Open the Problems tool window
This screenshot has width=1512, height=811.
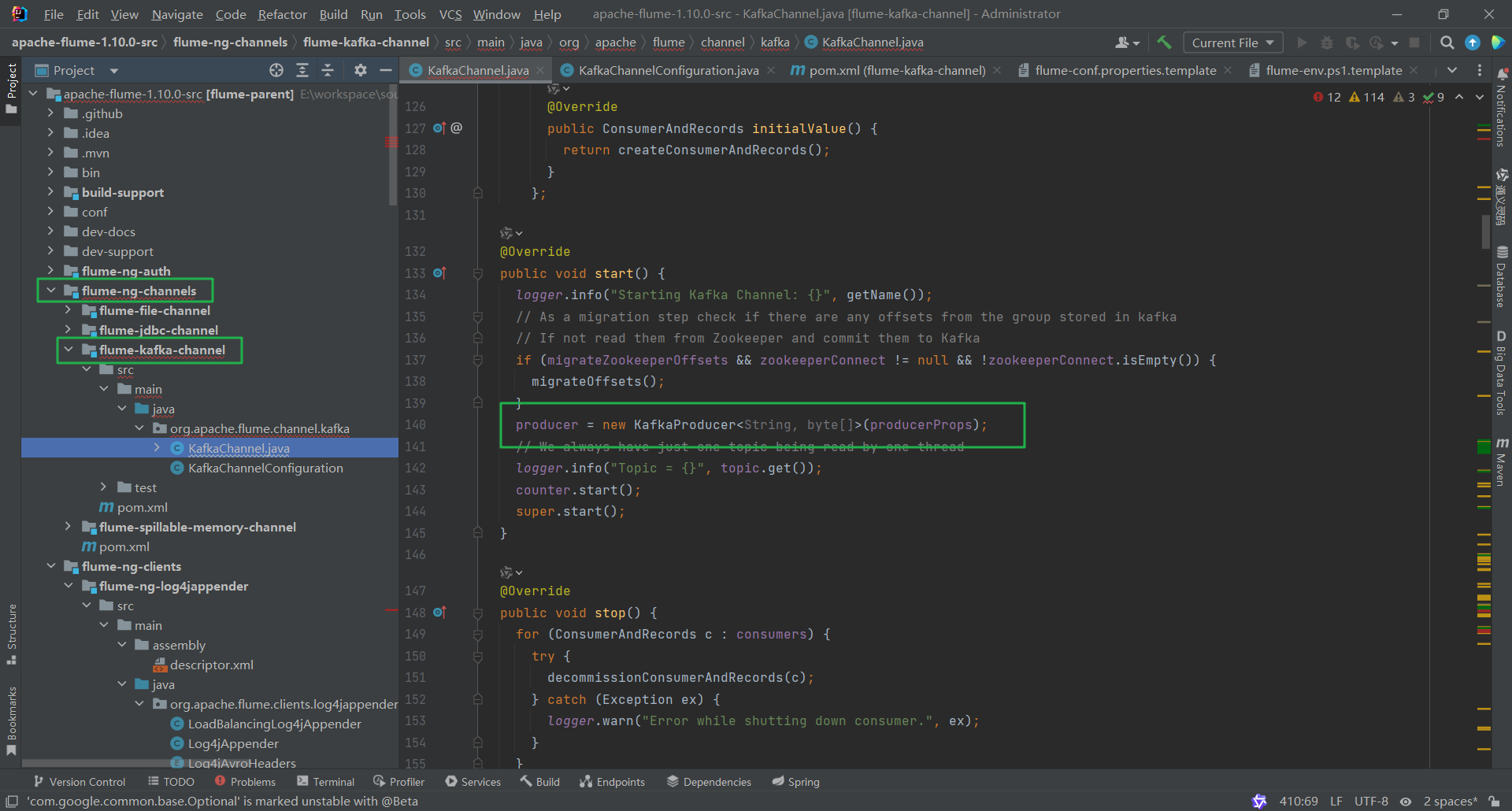click(x=245, y=781)
